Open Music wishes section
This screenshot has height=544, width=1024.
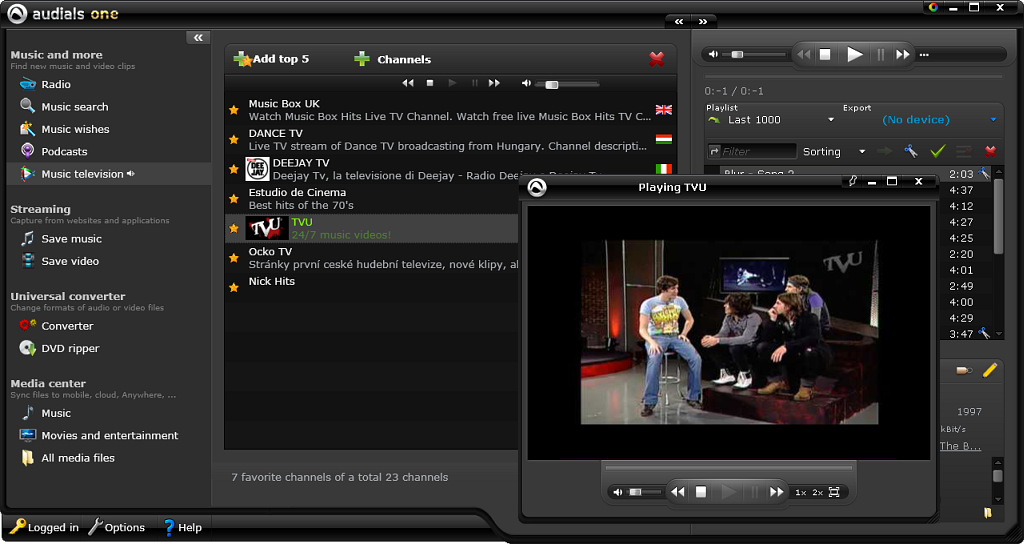coord(65,129)
